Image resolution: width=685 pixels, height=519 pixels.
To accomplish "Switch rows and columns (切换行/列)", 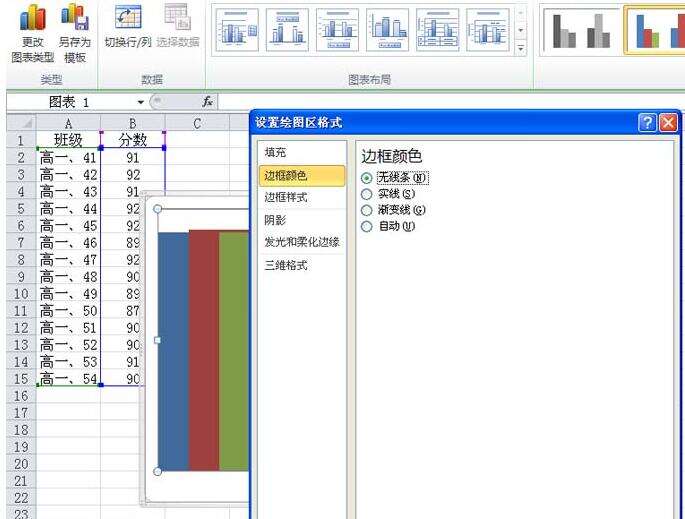I will (x=128, y=26).
